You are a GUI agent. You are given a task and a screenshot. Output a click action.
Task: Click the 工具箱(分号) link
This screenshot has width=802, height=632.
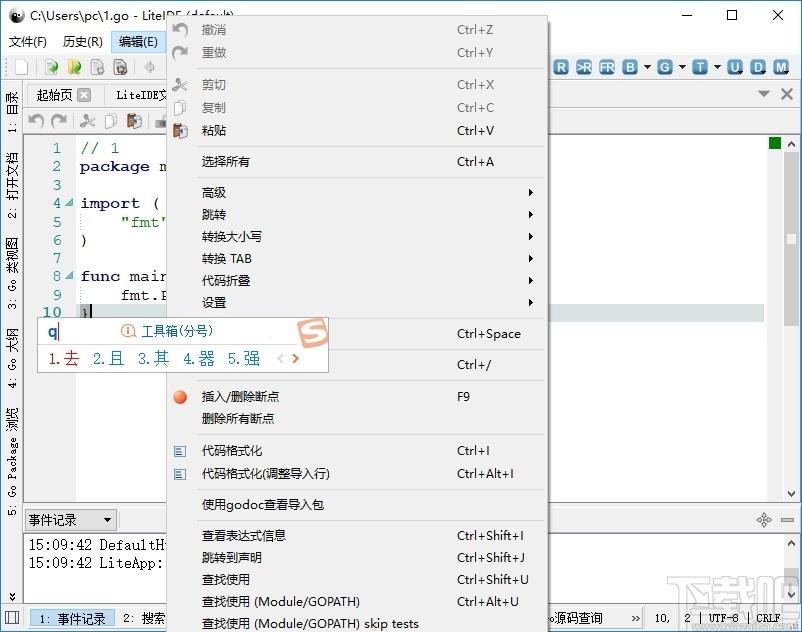point(176,331)
